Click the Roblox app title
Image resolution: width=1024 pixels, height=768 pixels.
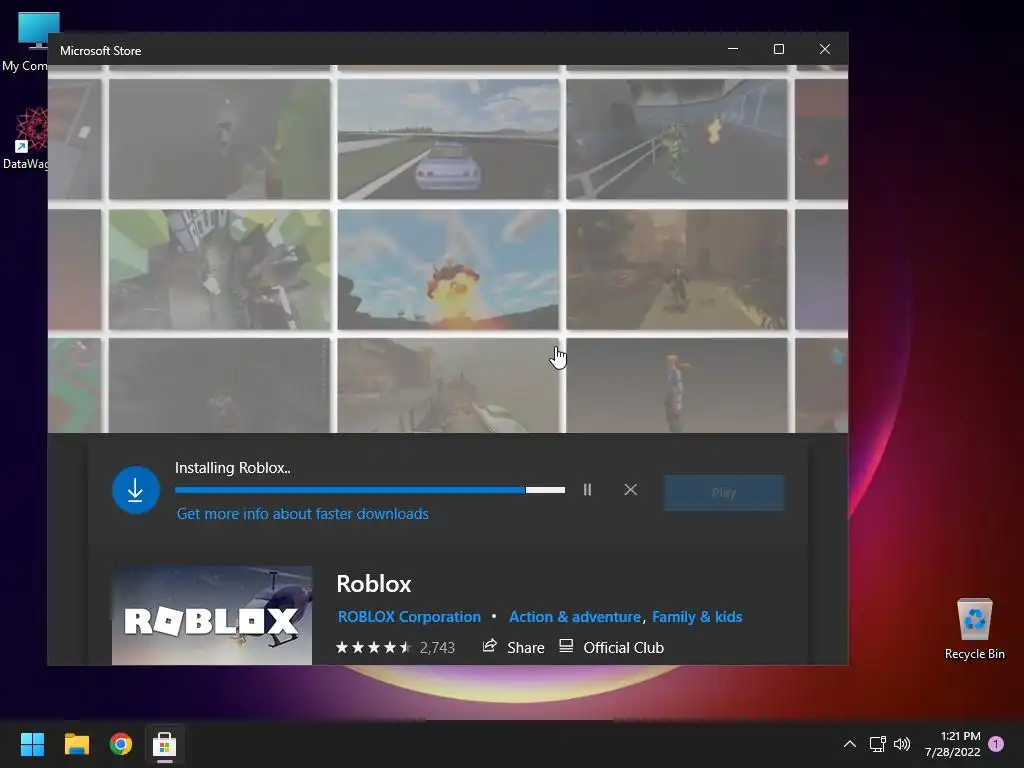coord(374,584)
